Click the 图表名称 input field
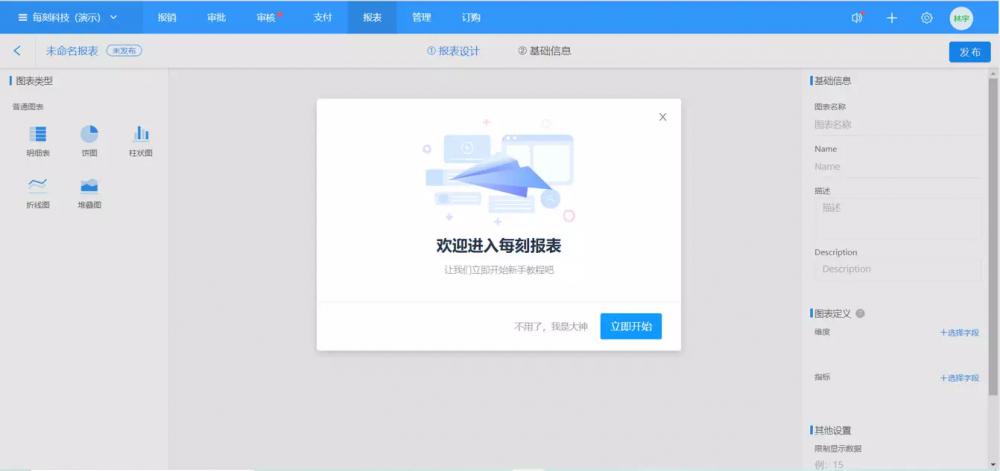Screen dimensions: 1000x471 coord(895,125)
